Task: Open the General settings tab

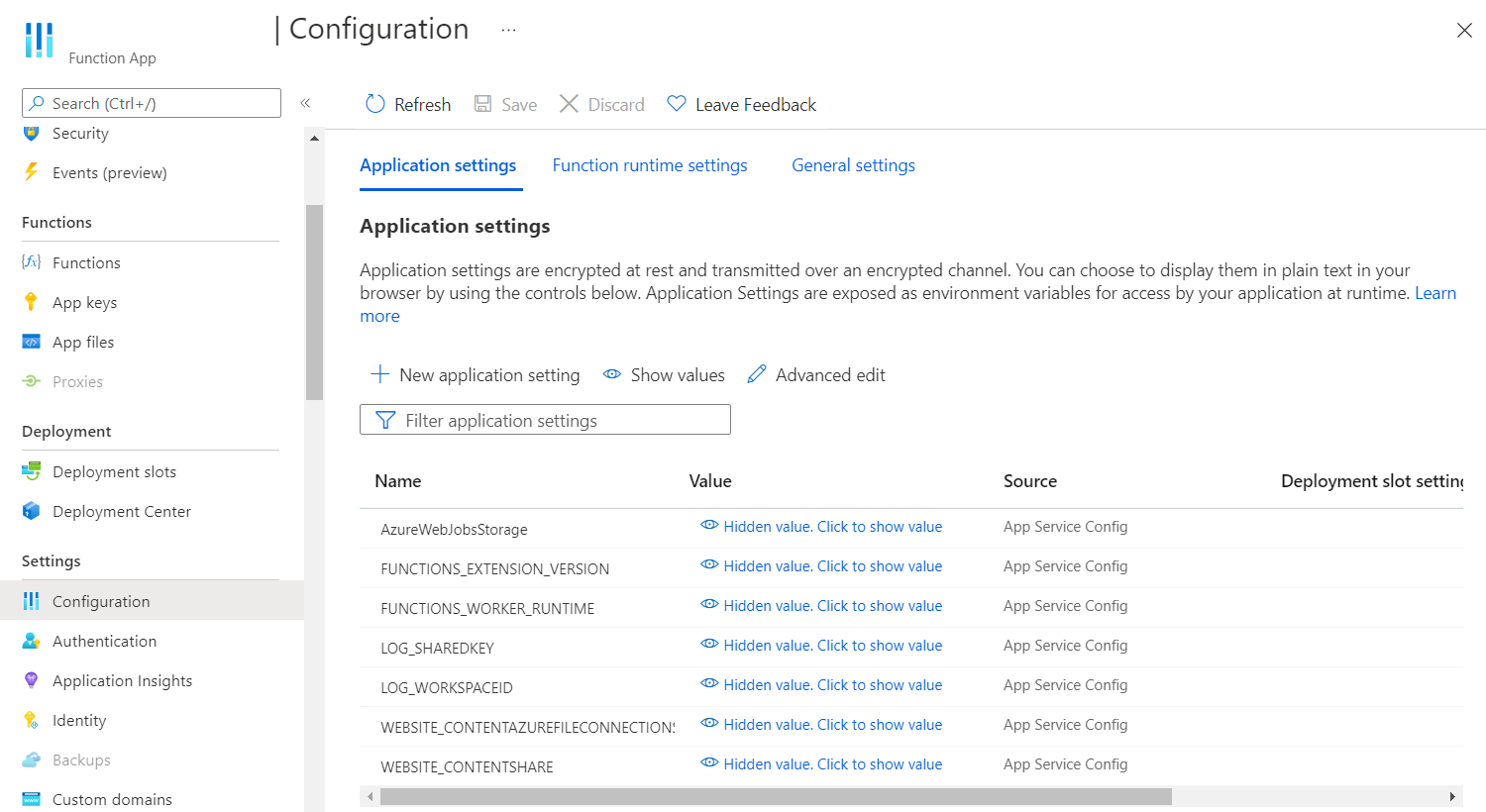Action: [x=853, y=165]
